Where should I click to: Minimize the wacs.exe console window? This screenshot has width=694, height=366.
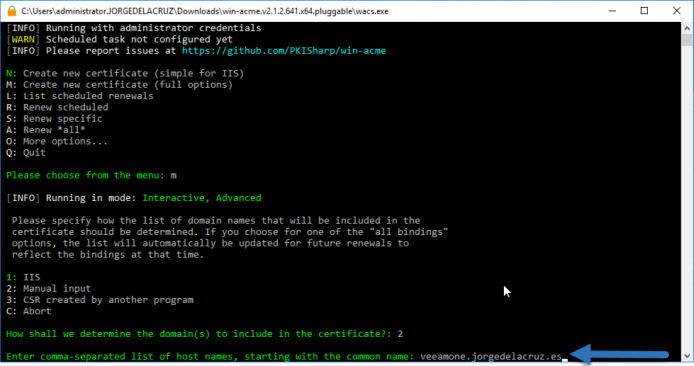coord(612,11)
